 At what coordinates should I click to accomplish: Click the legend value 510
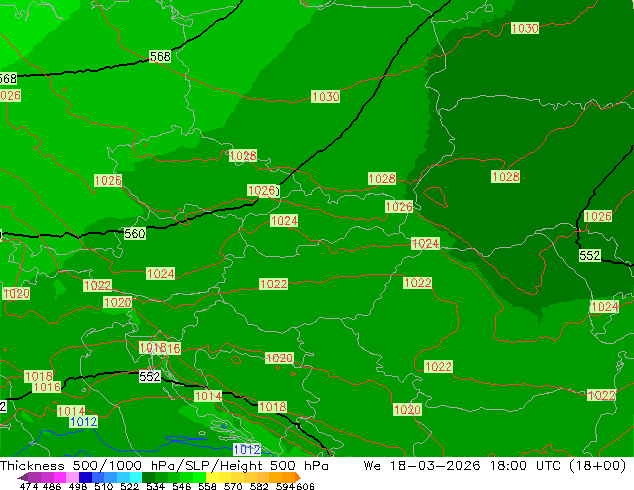pos(104,486)
